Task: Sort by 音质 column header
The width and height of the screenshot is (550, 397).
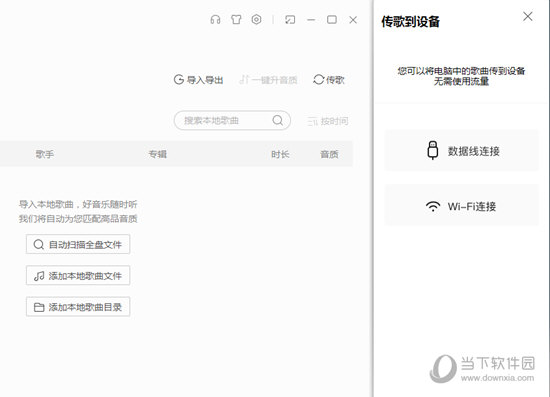Action: point(329,154)
